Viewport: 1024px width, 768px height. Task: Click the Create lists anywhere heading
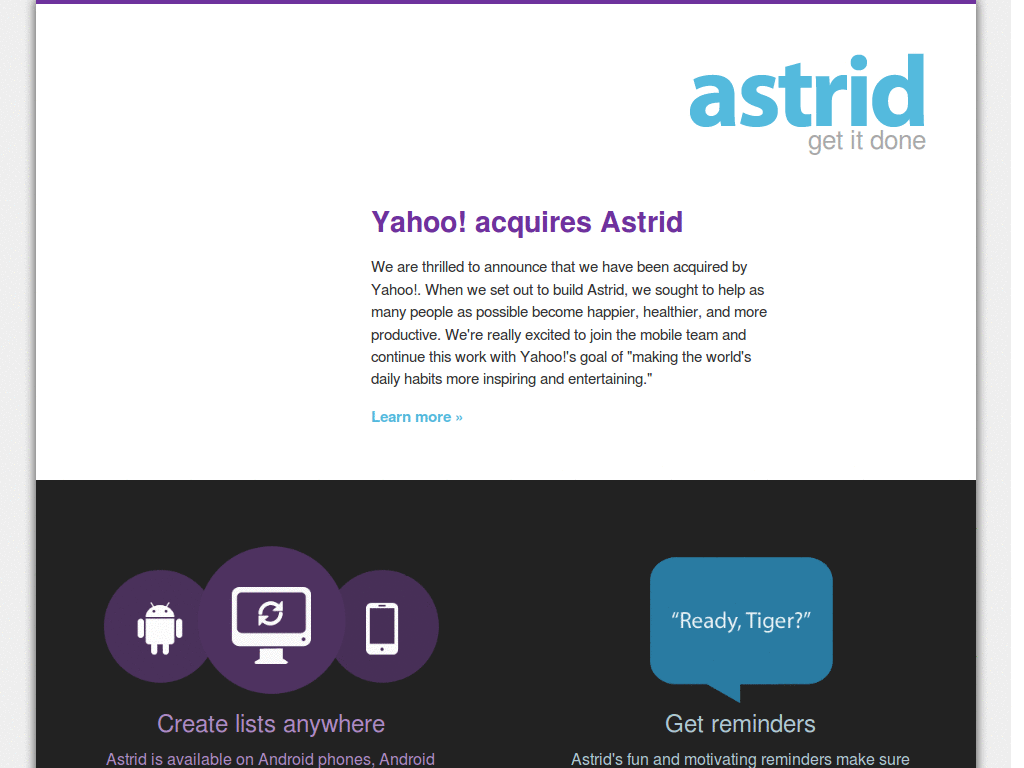[x=271, y=724]
